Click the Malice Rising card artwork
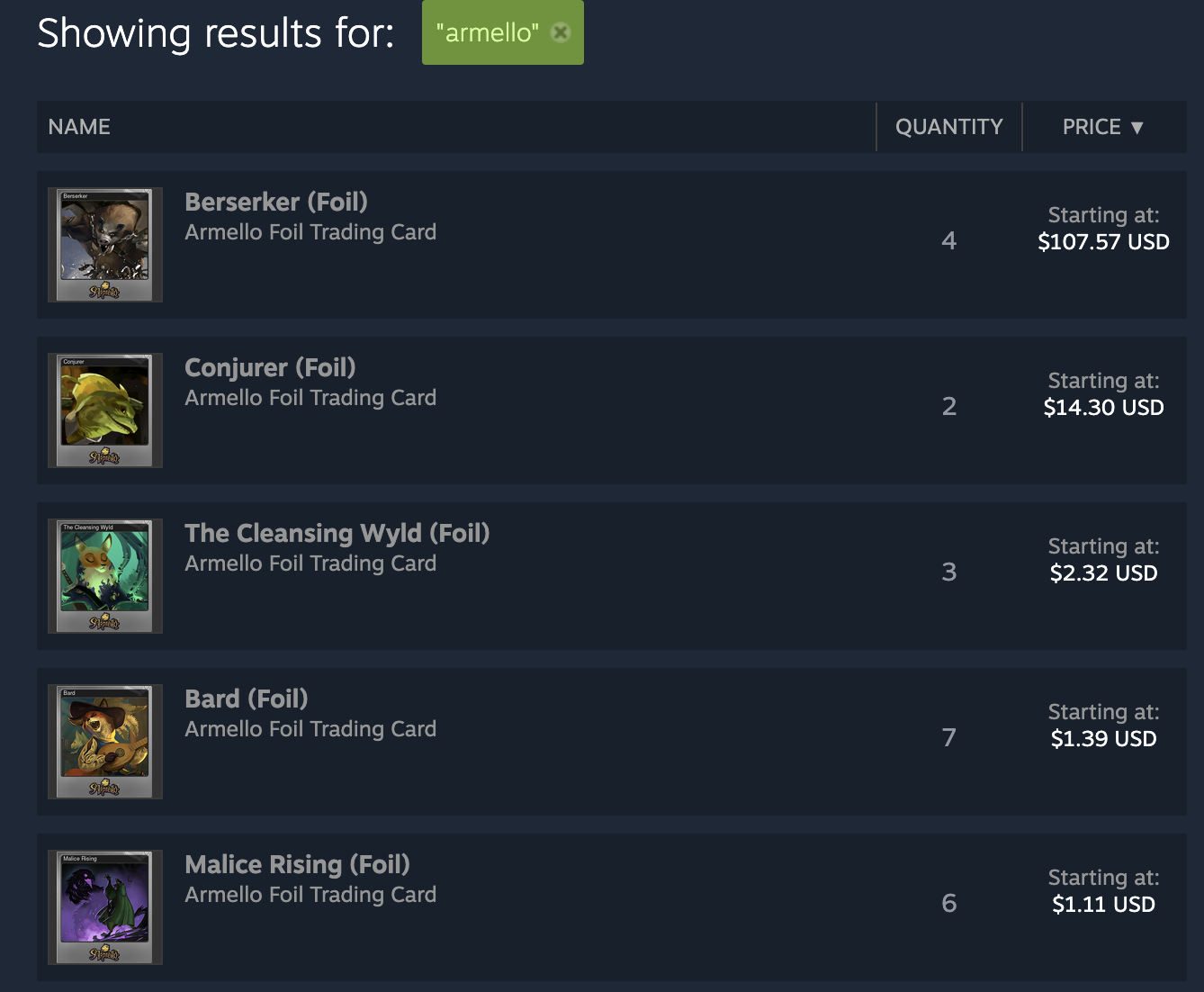 (104, 906)
